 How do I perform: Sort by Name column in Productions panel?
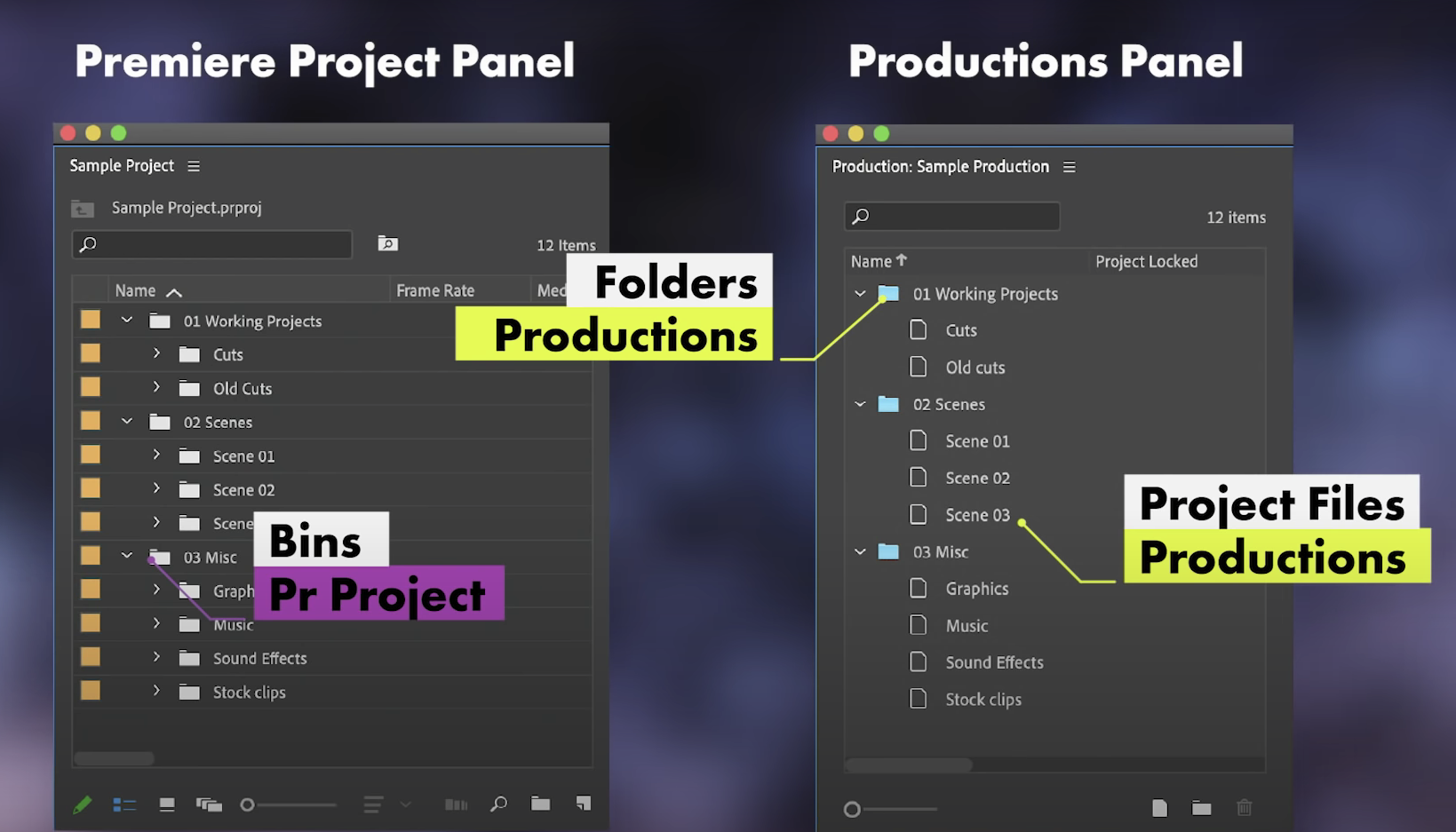[x=871, y=262]
